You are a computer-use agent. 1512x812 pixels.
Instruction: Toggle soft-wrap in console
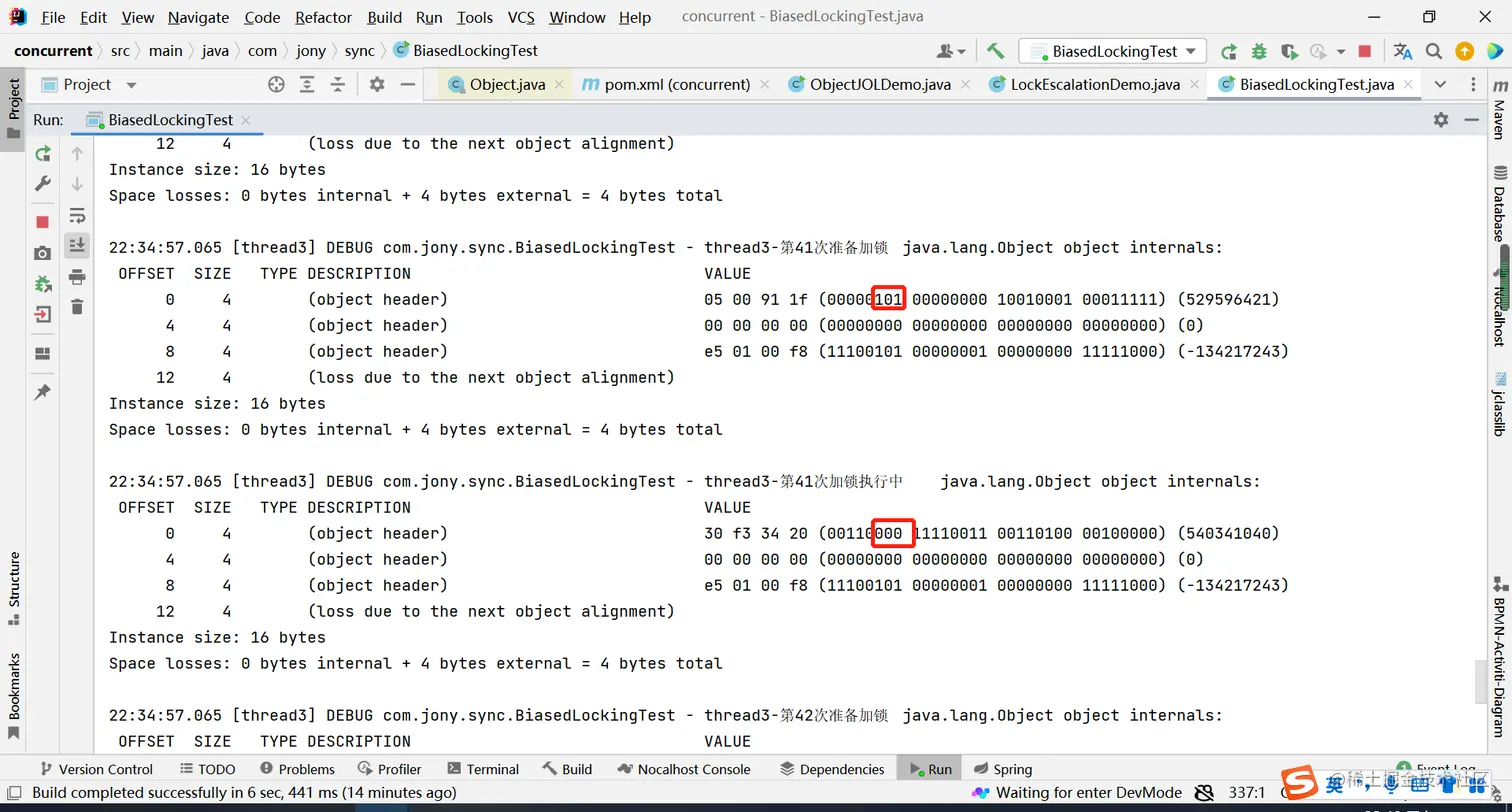[x=77, y=215]
